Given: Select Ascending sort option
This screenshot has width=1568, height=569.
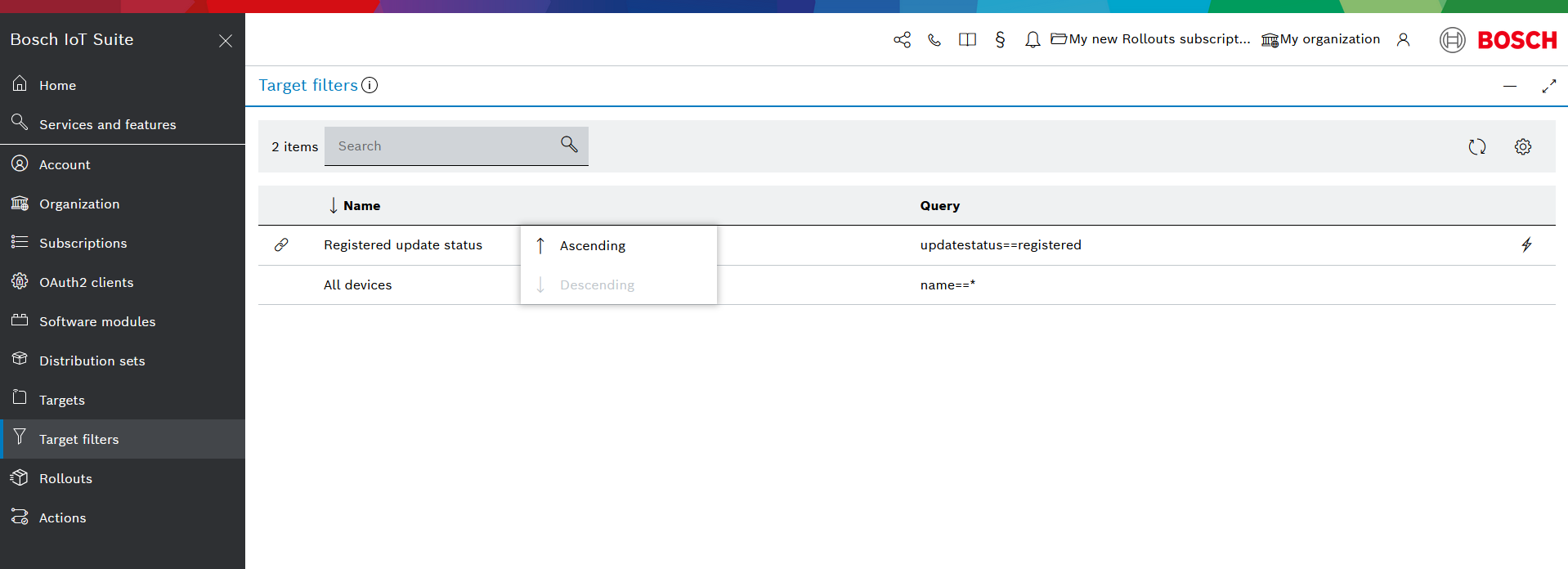Looking at the screenshot, I should (593, 245).
